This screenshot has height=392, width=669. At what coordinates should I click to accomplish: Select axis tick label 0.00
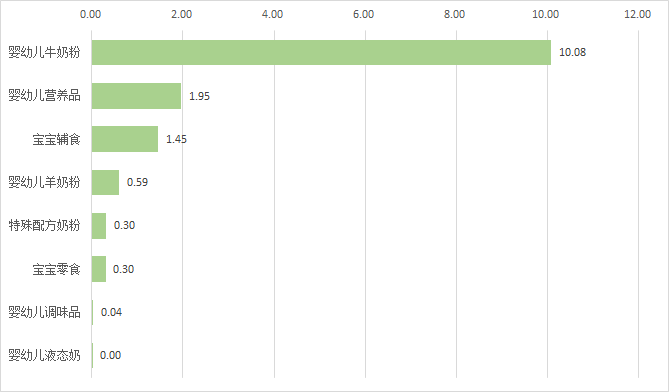pos(90,15)
